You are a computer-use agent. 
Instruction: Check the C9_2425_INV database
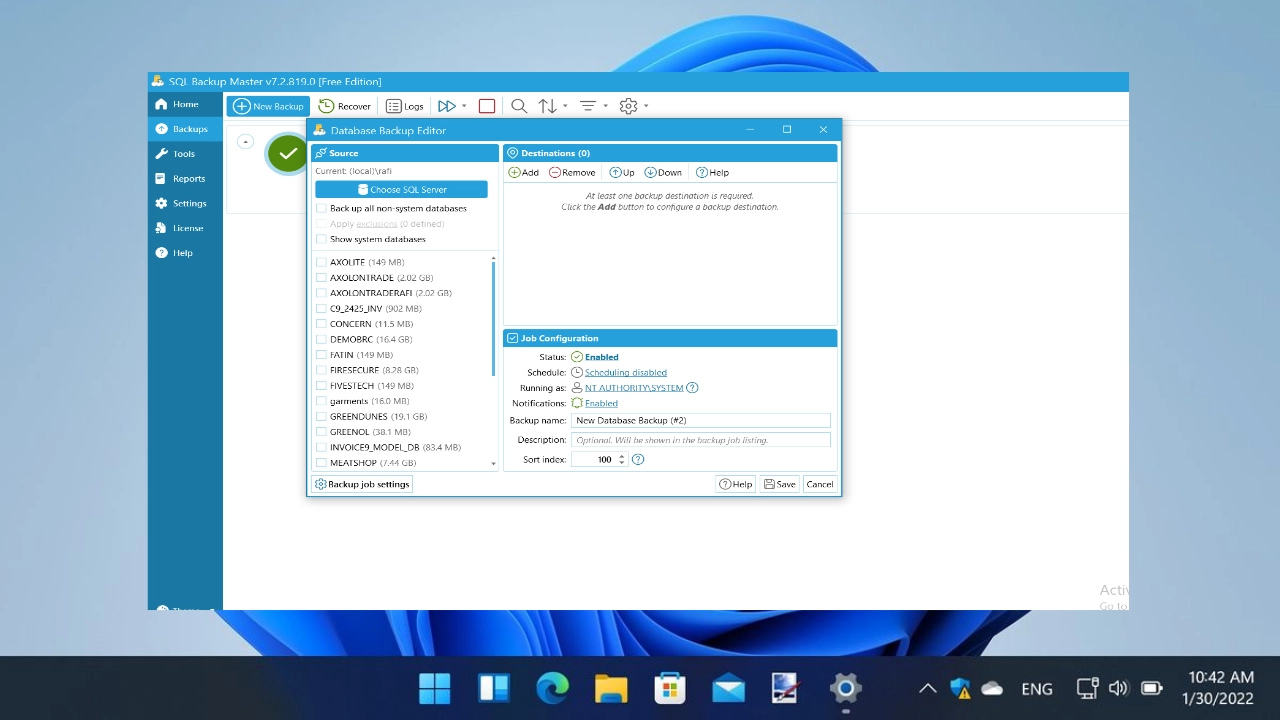click(x=321, y=309)
